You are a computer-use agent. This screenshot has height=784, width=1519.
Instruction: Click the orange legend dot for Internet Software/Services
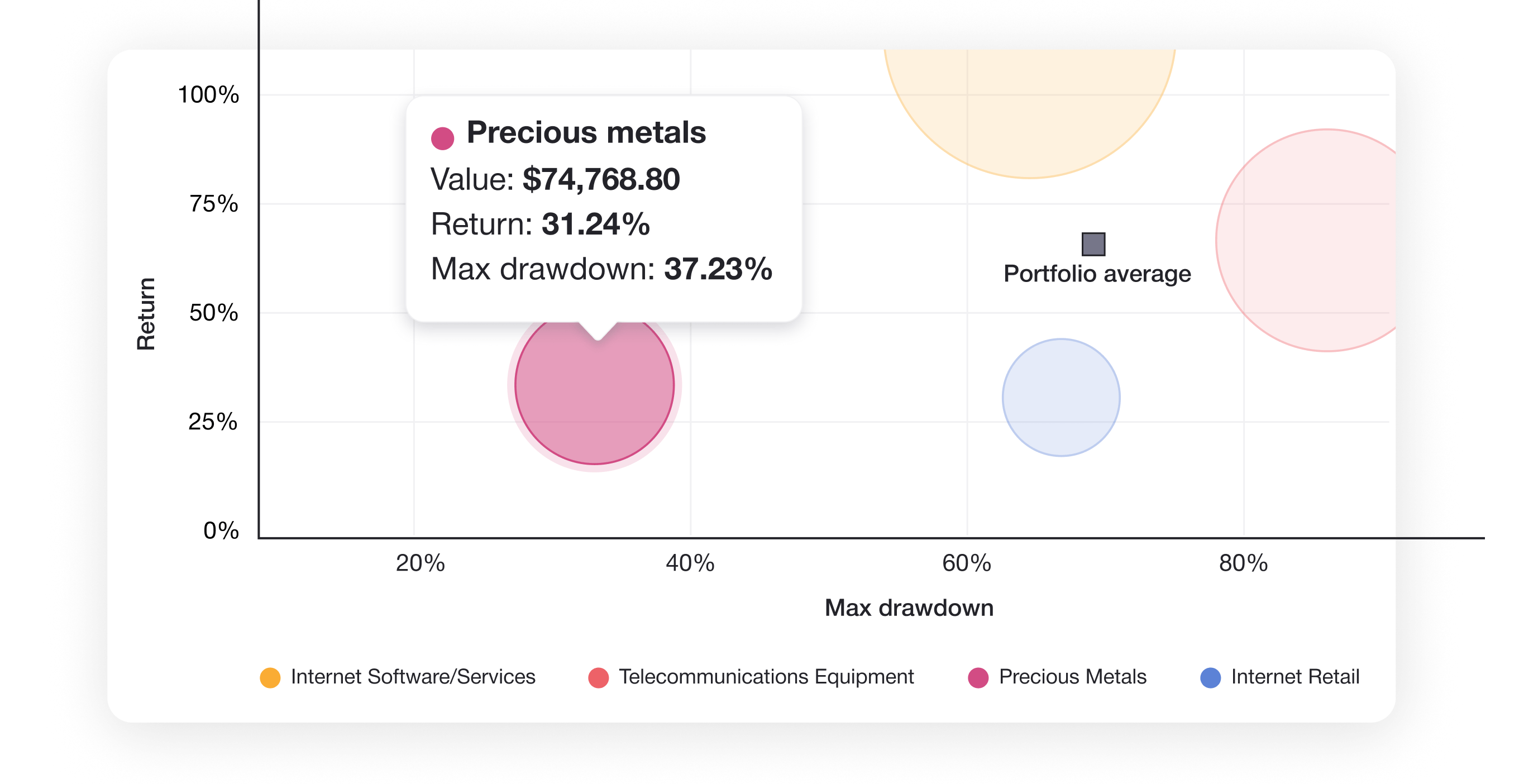(x=270, y=677)
